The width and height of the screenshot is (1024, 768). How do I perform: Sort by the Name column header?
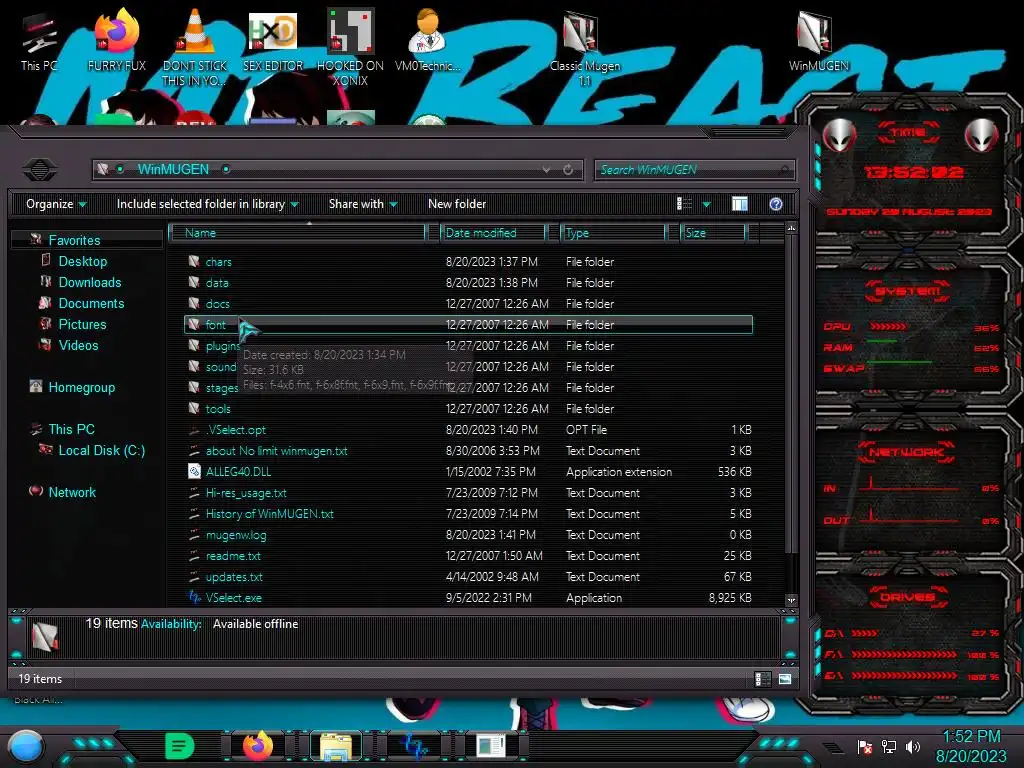(x=297, y=233)
